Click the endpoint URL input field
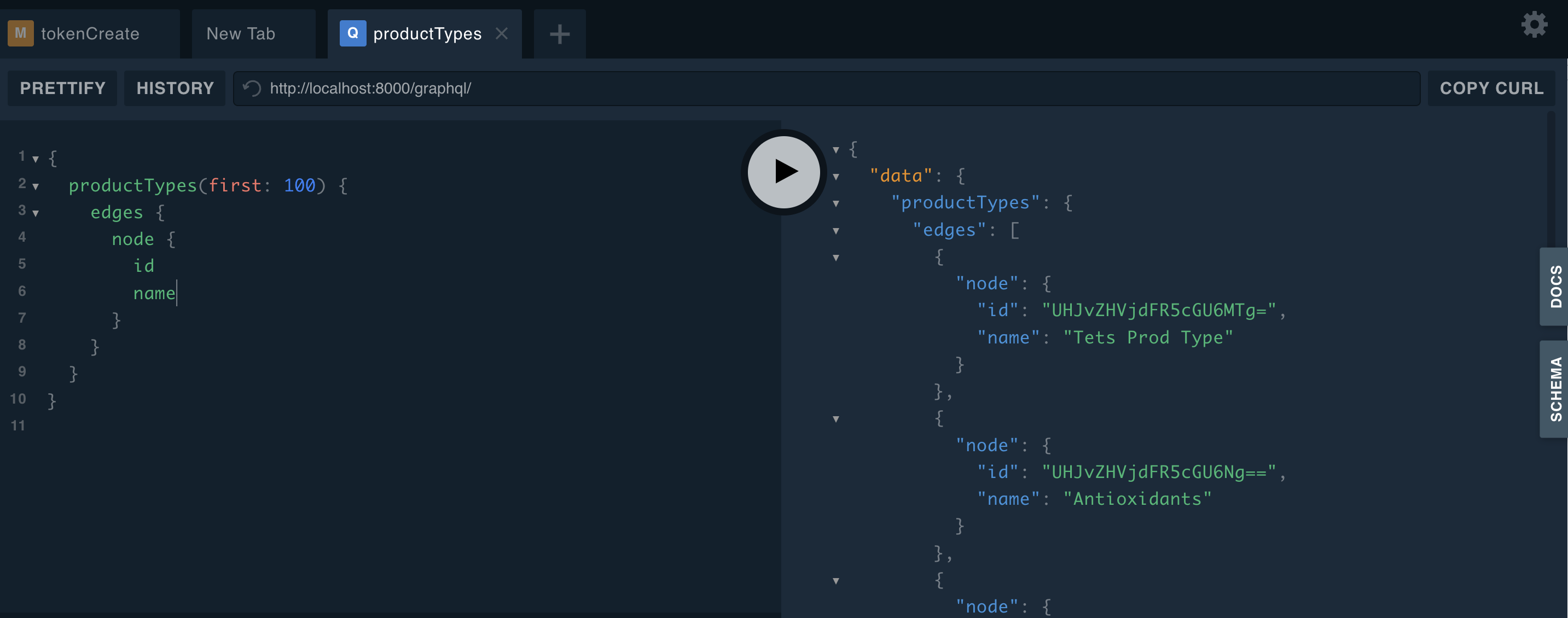 pos(827,89)
